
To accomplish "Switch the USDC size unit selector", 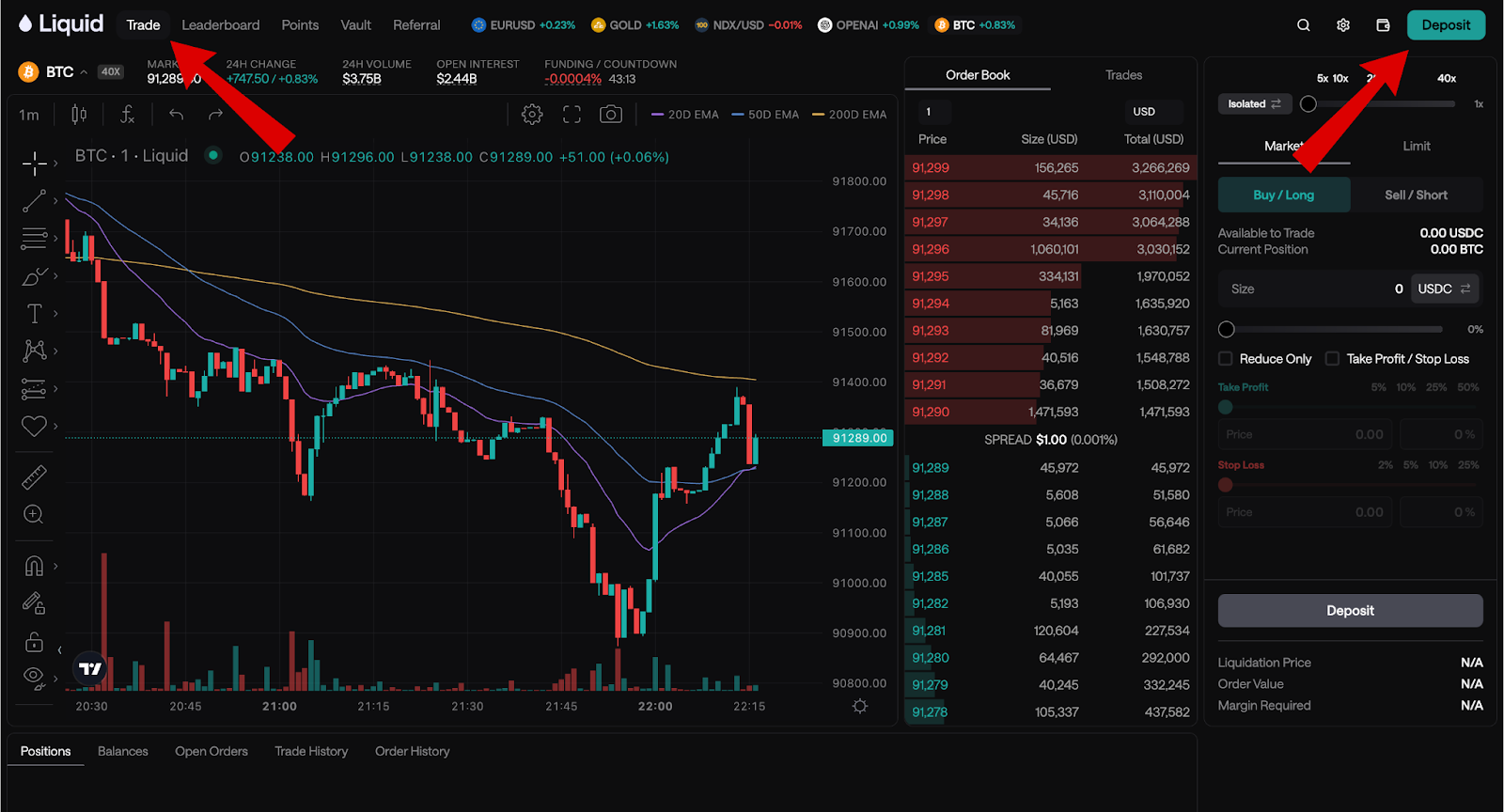I will [x=1444, y=289].
